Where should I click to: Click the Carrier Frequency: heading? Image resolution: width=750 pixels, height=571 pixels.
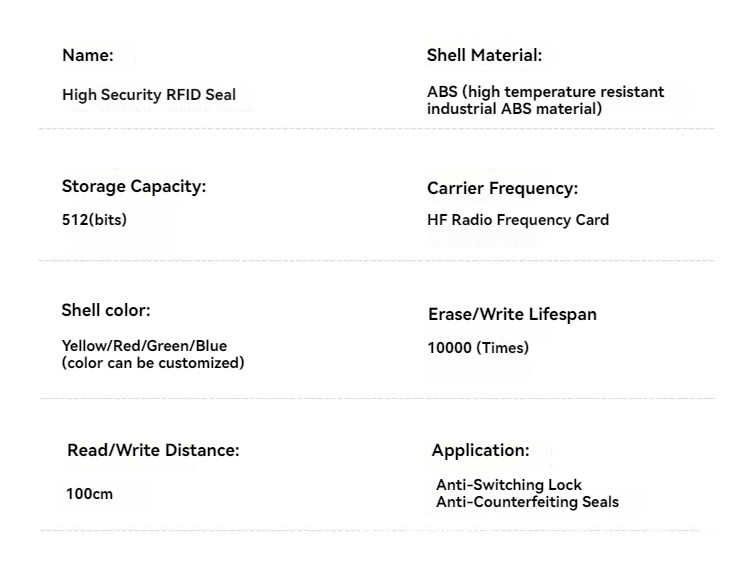coord(502,188)
